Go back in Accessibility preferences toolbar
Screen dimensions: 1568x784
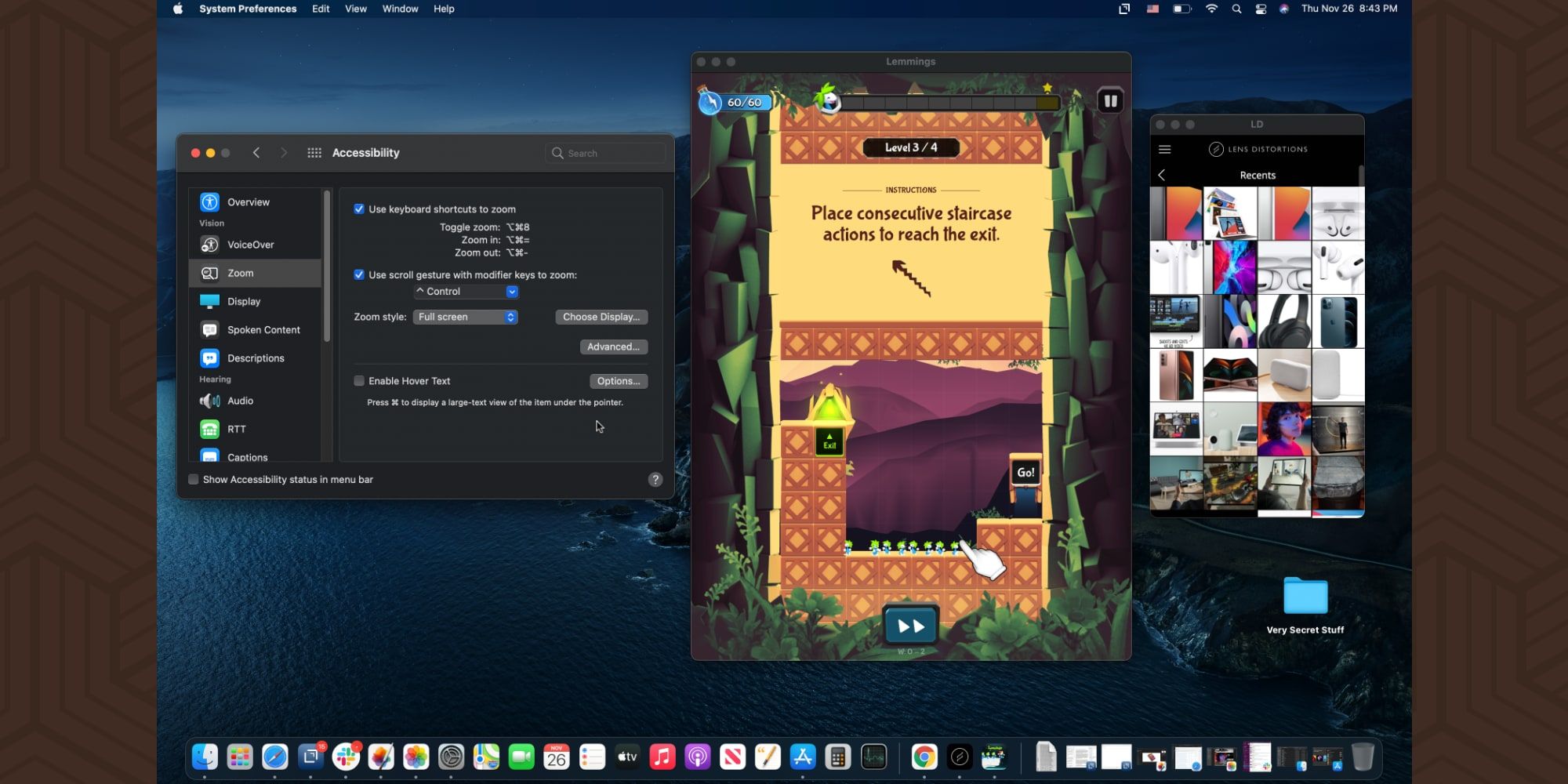(256, 153)
